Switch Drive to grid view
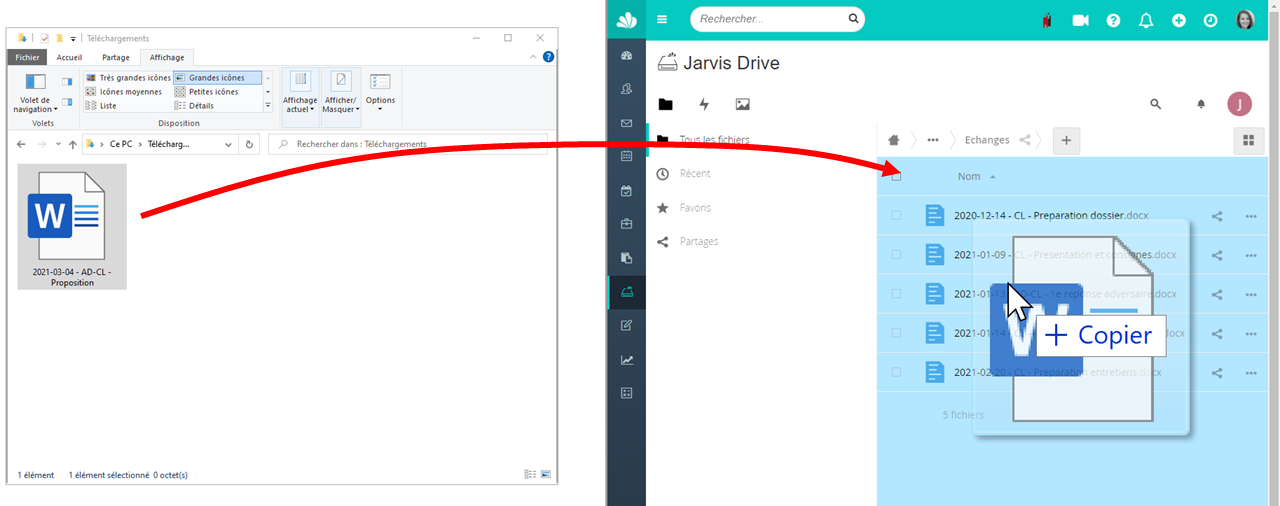 (x=1248, y=141)
